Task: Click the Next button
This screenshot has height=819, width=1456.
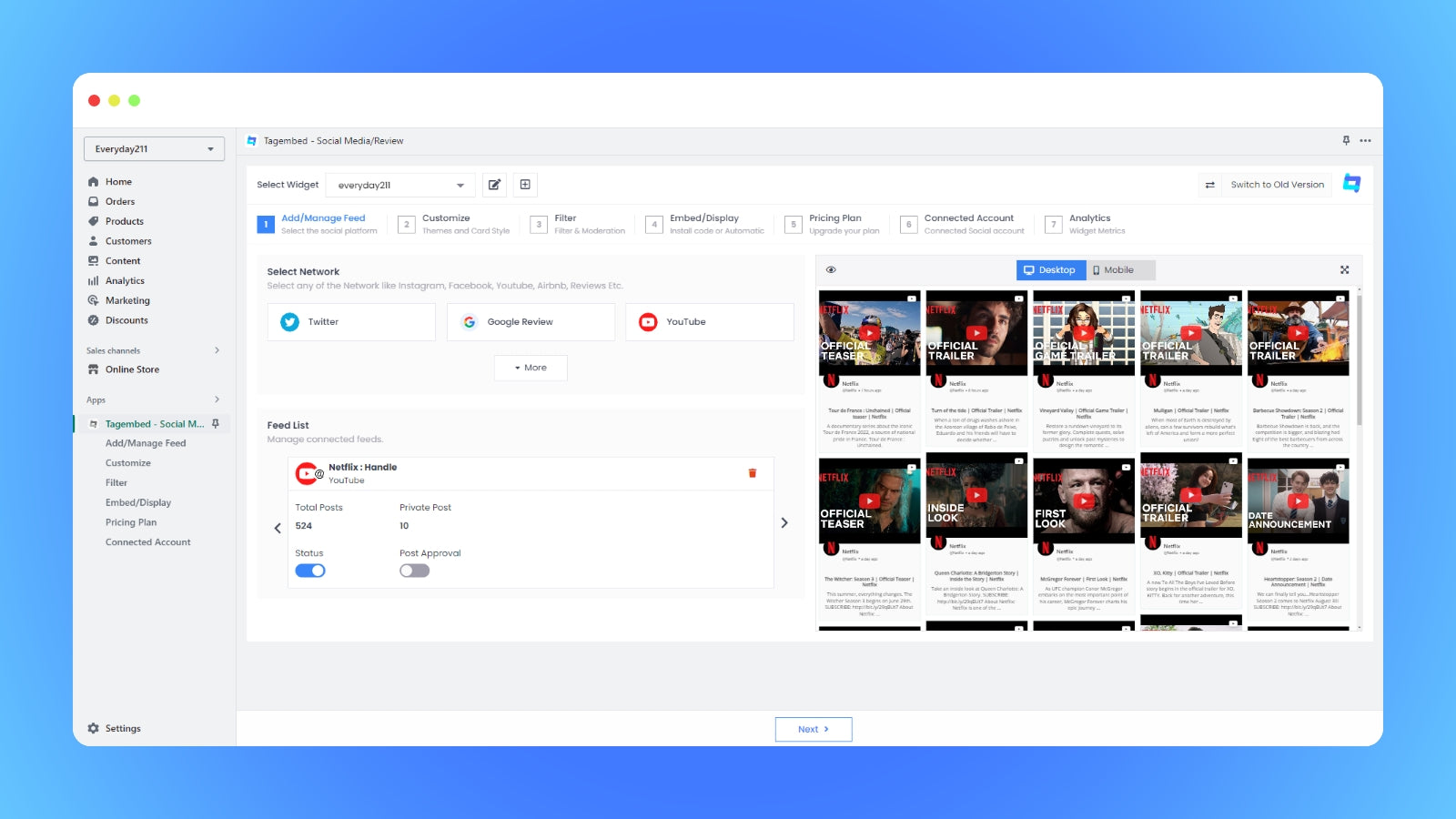Action: click(814, 729)
